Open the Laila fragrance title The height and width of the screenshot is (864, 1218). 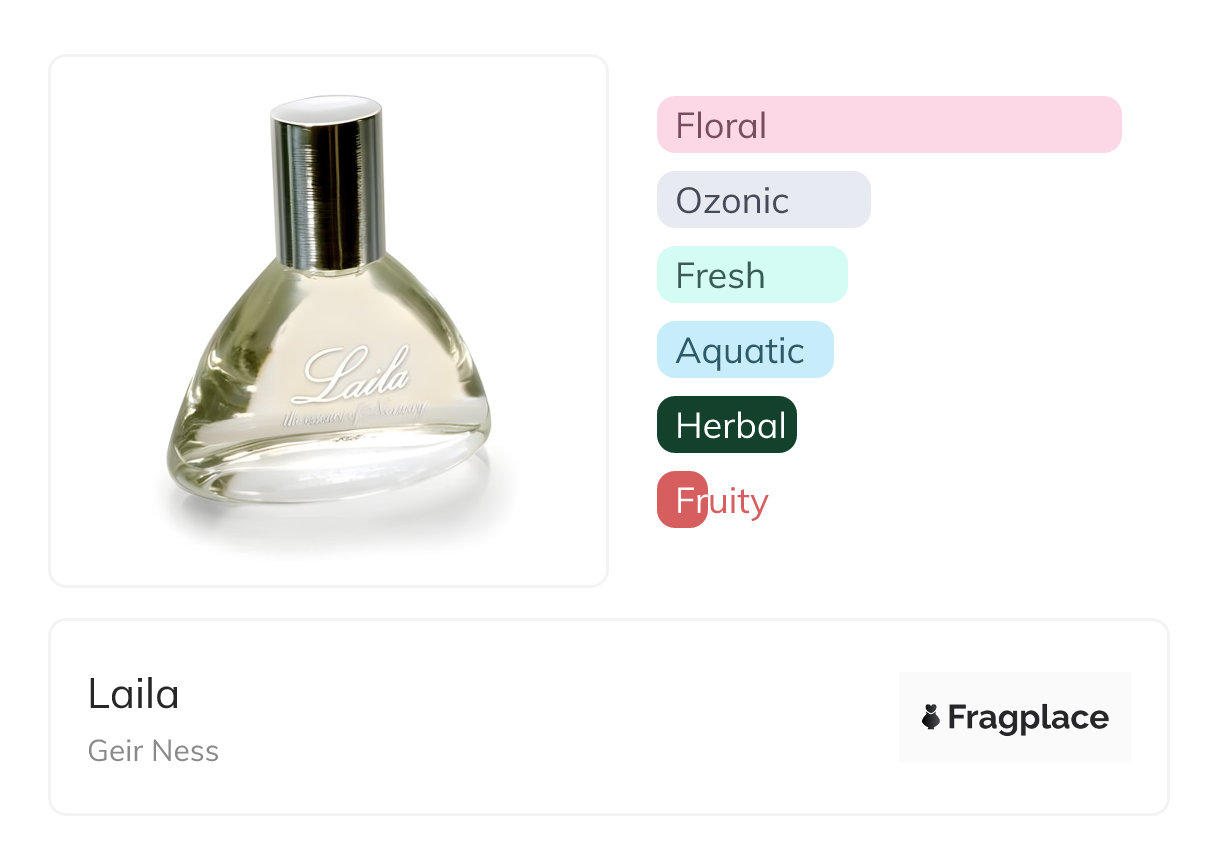133,694
